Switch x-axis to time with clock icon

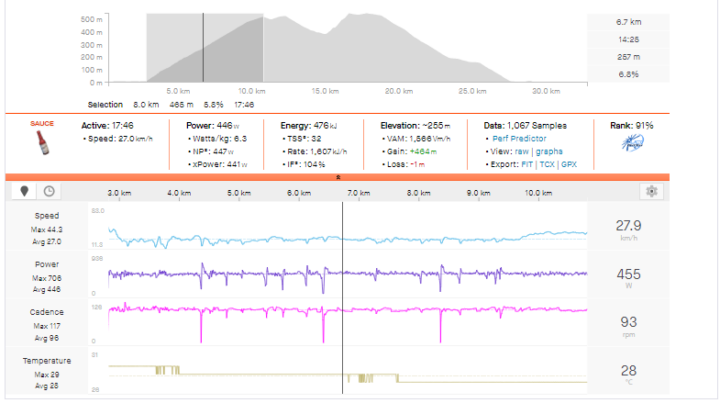tap(48, 191)
